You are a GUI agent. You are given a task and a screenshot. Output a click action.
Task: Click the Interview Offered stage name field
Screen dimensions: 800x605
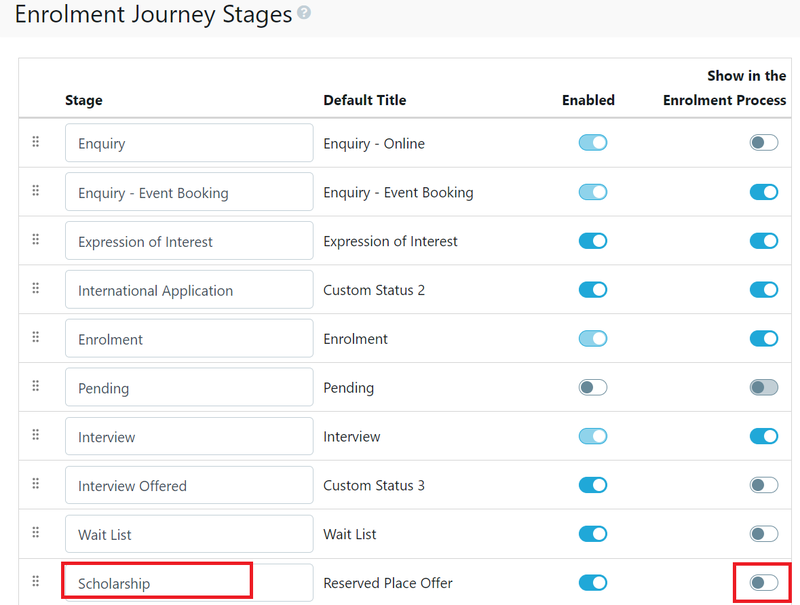click(x=189, y=486)
